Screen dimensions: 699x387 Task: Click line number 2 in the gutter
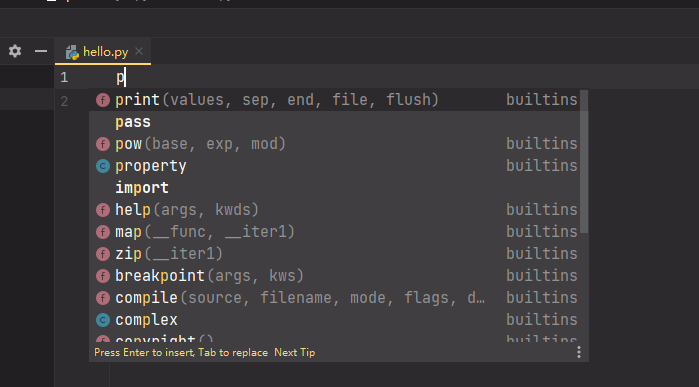coord(64,101)
